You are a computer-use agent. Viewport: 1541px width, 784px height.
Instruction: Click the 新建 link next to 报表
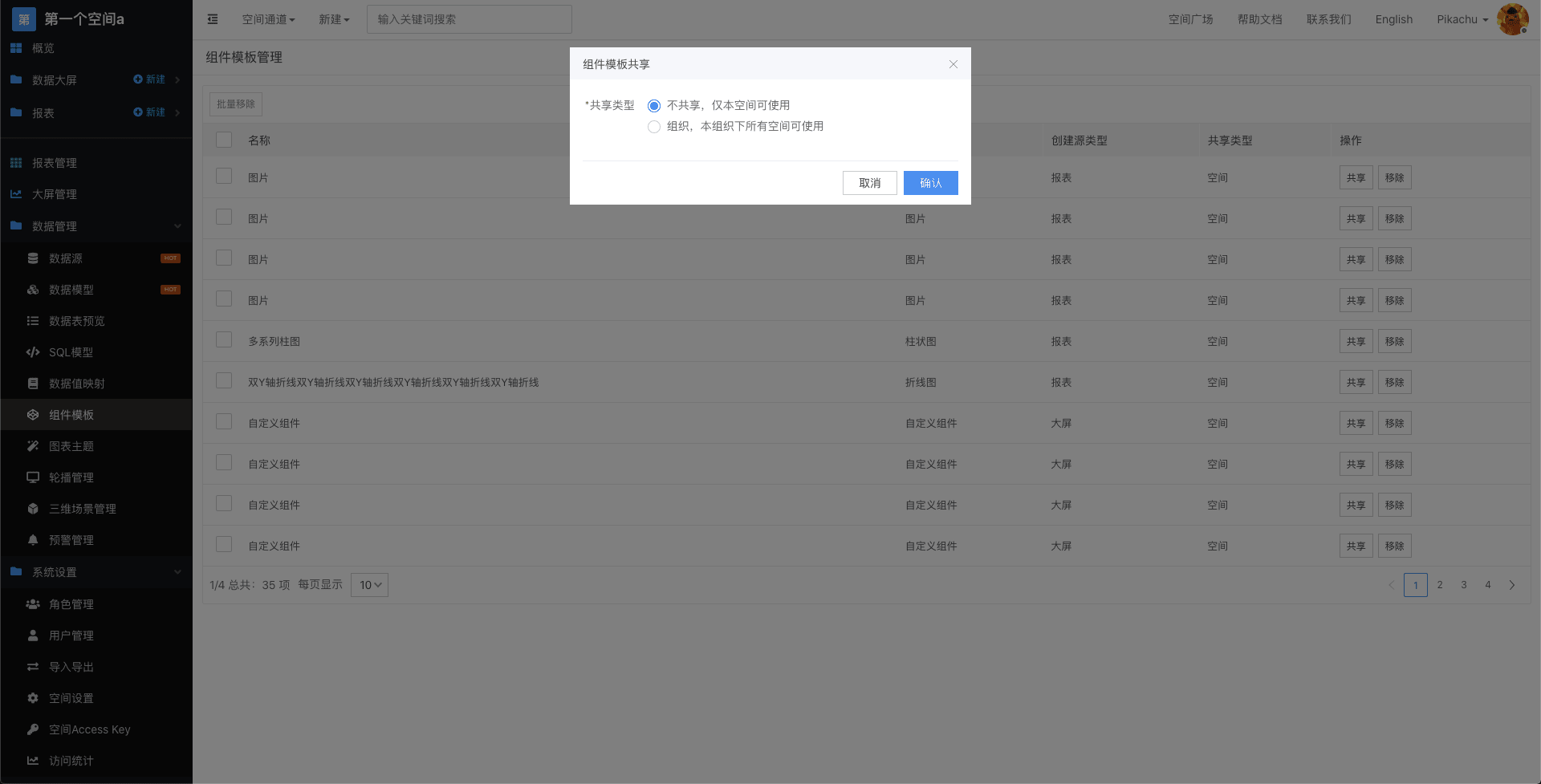(x=149, y=112)
